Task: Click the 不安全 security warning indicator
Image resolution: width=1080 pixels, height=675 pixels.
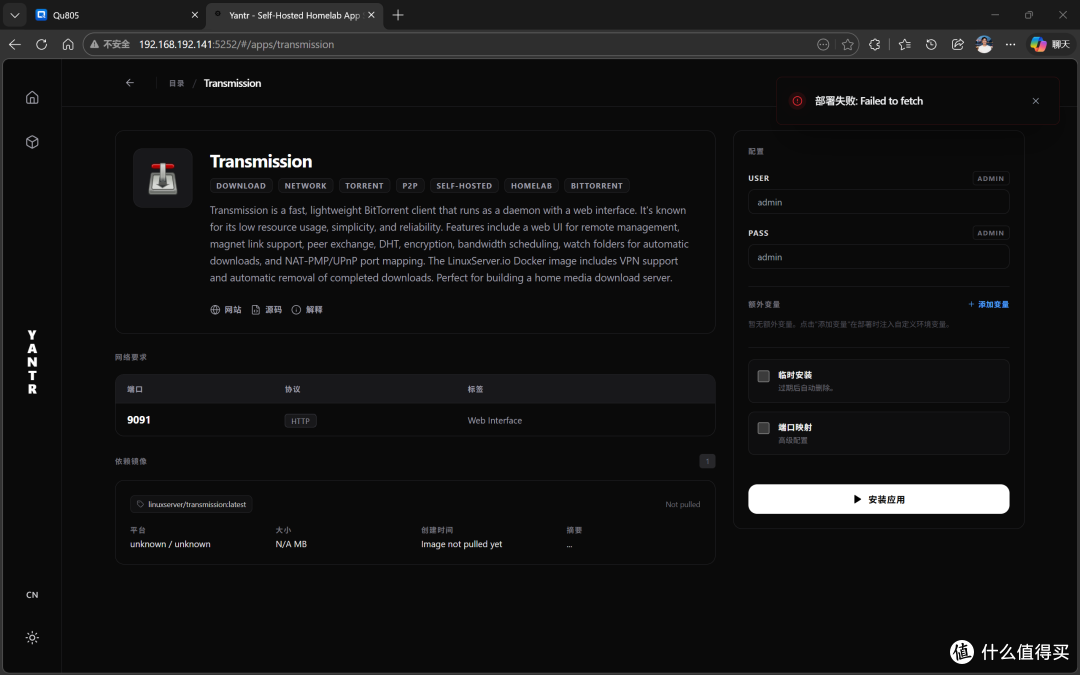Action: [x=110, y=44]
